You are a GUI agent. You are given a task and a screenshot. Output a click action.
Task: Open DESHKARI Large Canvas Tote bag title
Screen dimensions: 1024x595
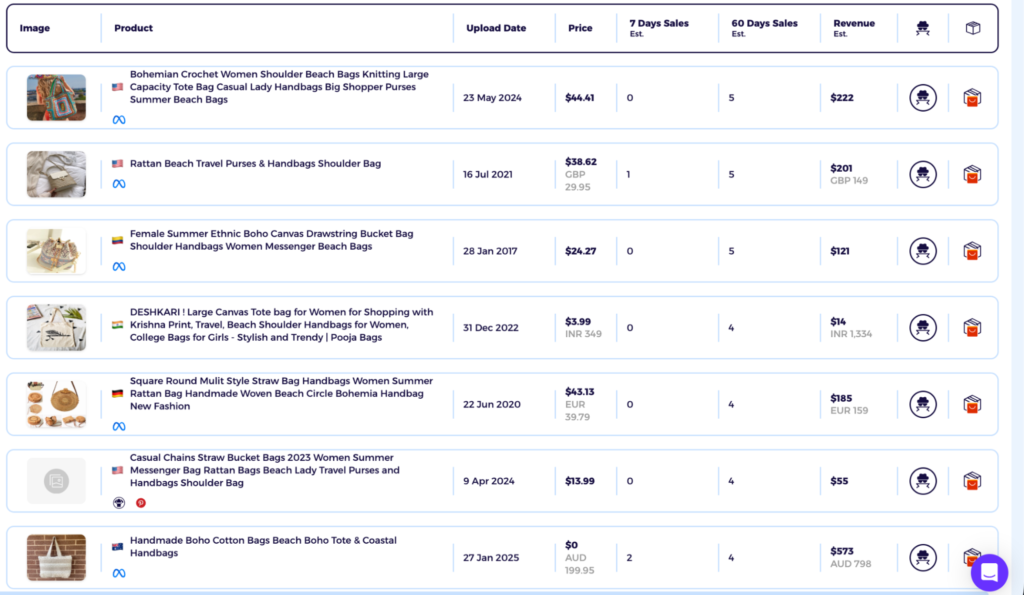281,325
